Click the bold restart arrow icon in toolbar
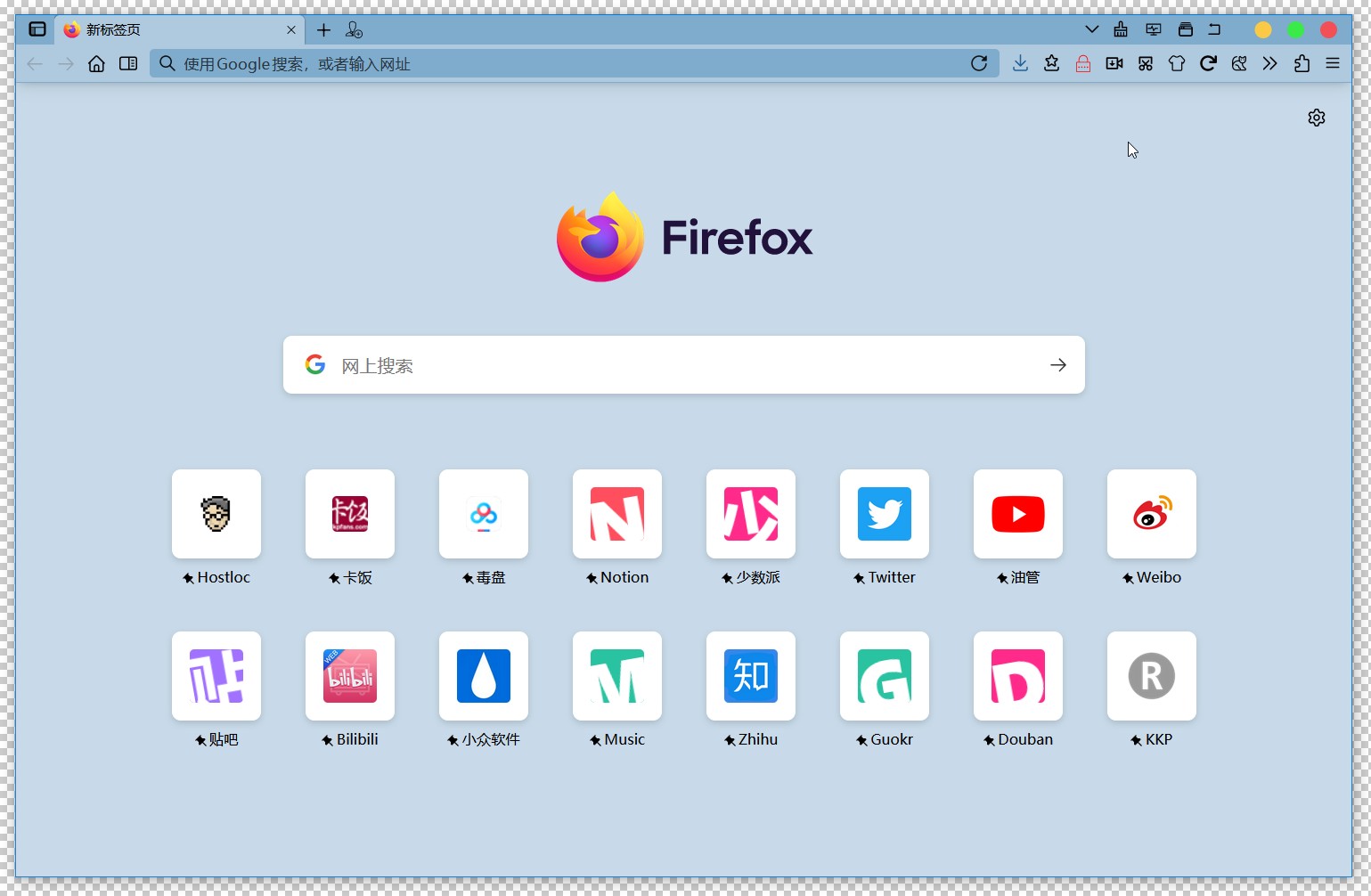 pyautogui.click(x=1208, y=63)
